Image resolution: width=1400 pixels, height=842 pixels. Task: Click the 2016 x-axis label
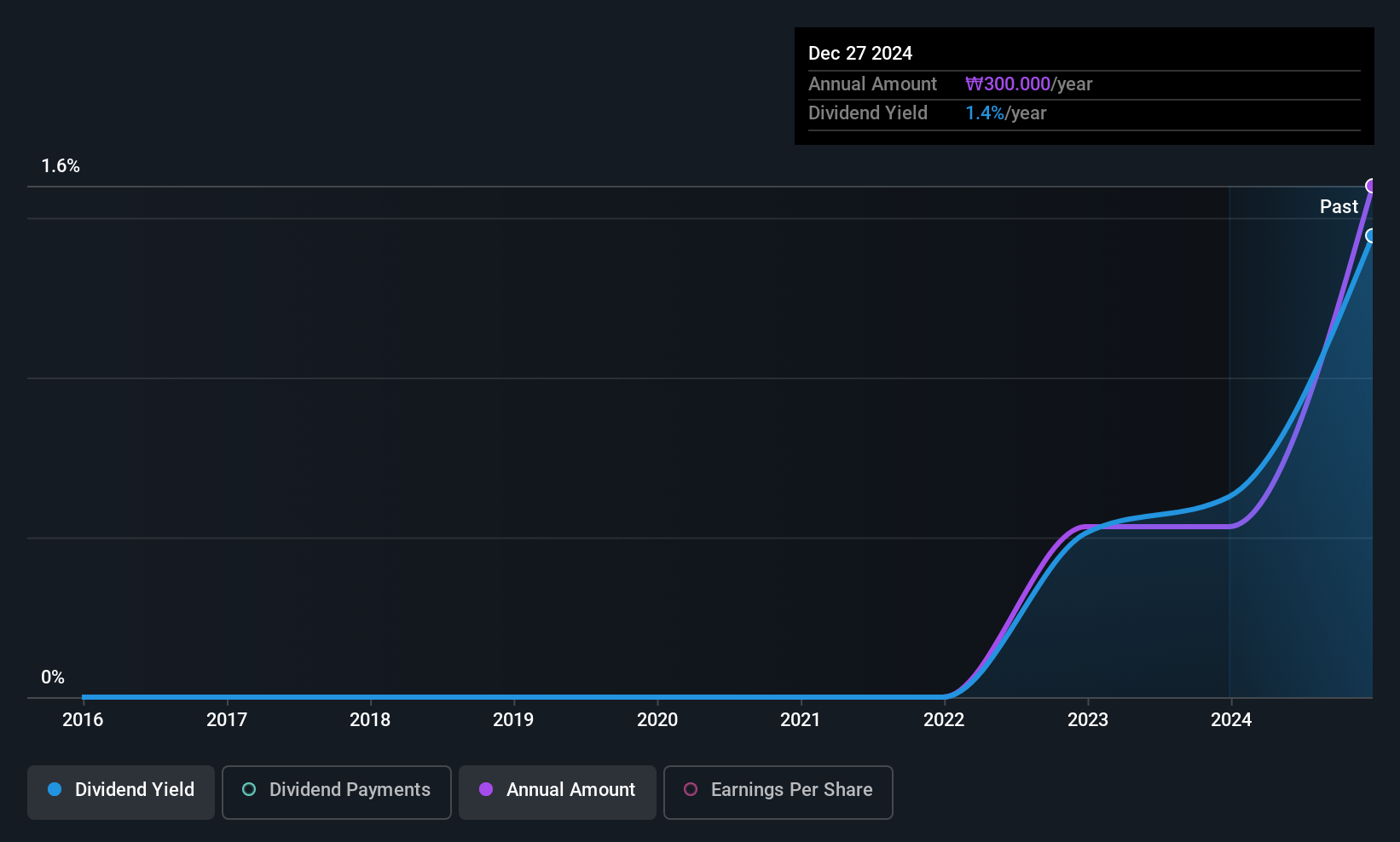click(x=83, y=720)
